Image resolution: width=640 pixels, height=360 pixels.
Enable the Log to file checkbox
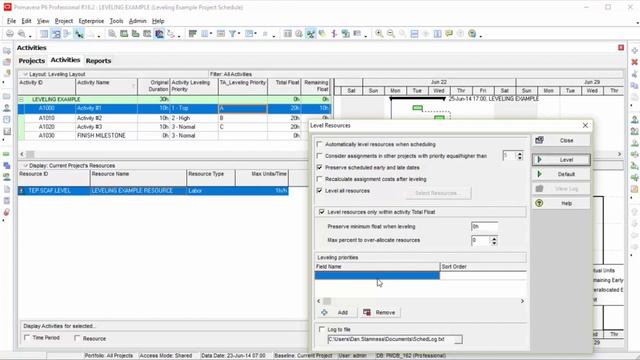pyautogui.click(x=322, y=329)
